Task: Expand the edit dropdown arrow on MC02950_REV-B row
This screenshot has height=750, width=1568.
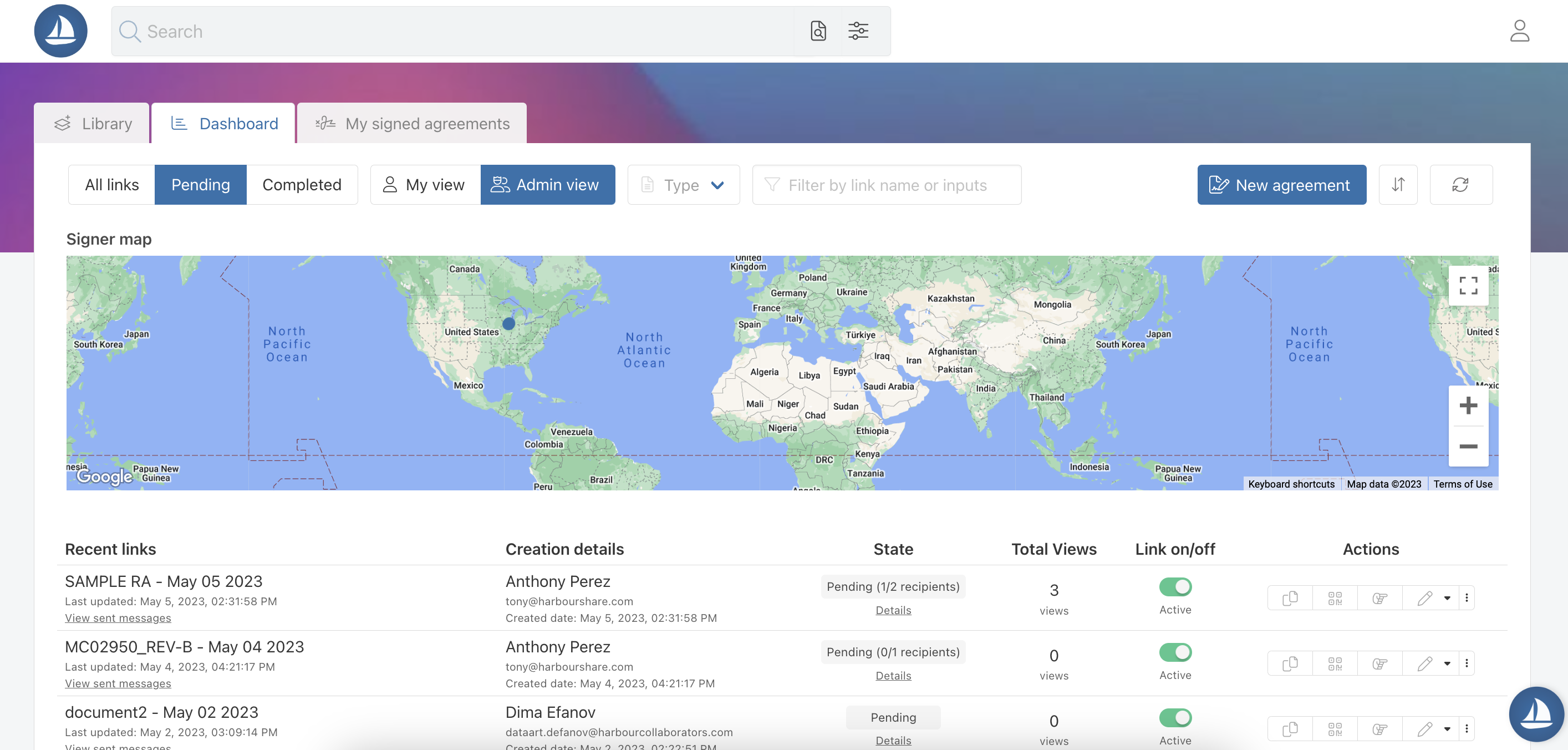Action: [1448, 663]
